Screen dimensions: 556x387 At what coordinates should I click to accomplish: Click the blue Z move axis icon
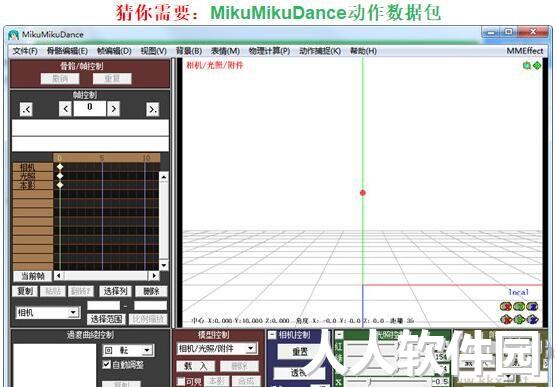coord(532,320)
